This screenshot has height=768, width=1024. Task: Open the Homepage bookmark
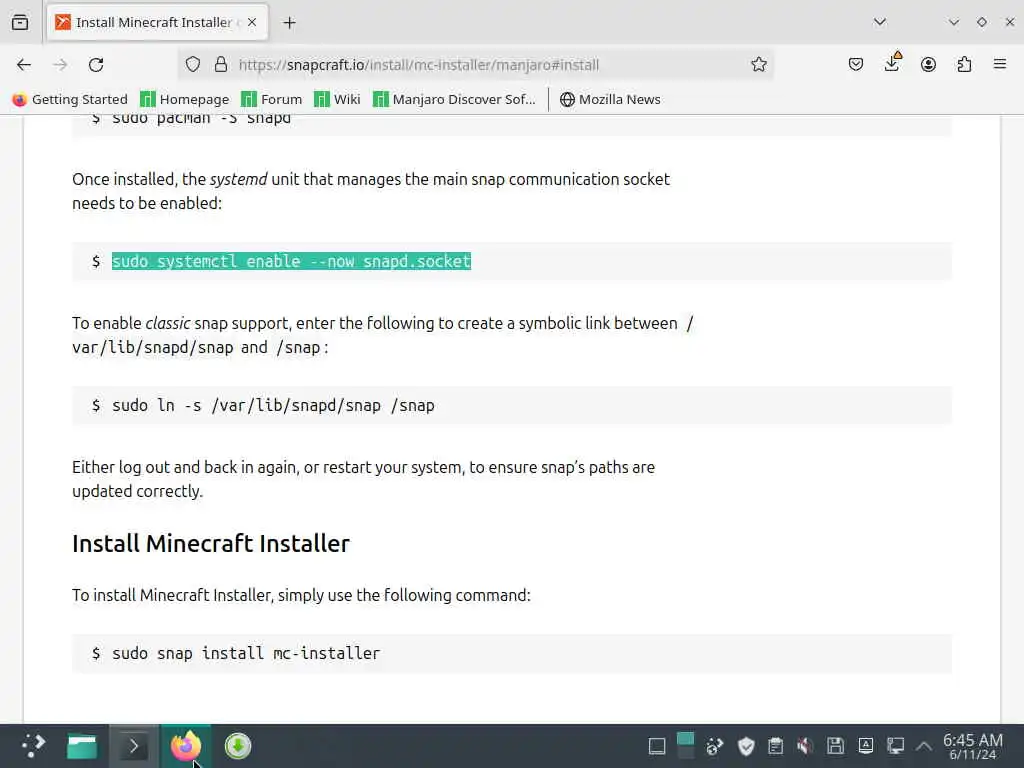tap(185, 99)
